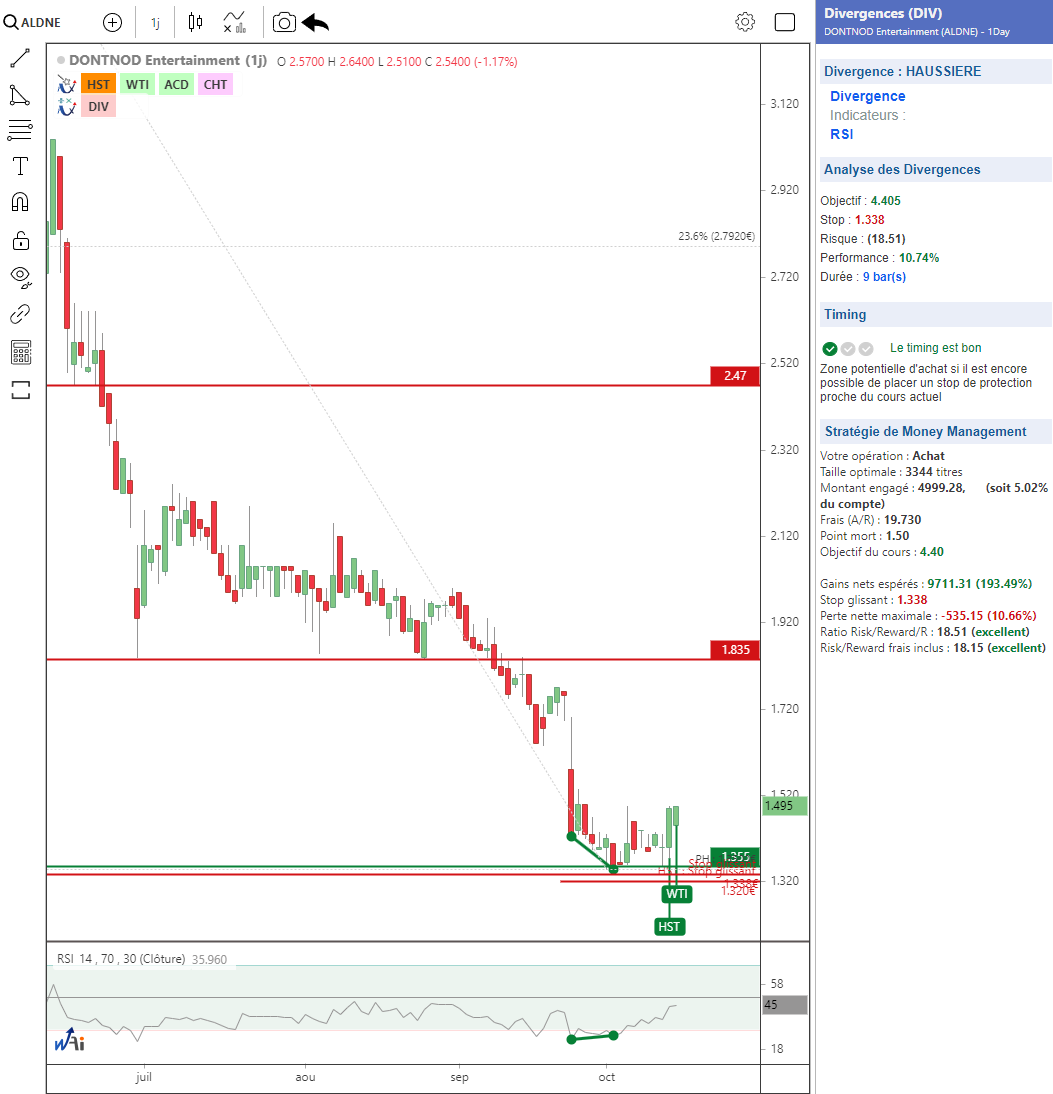Click the green timing checkmark icon

[830, 349]
